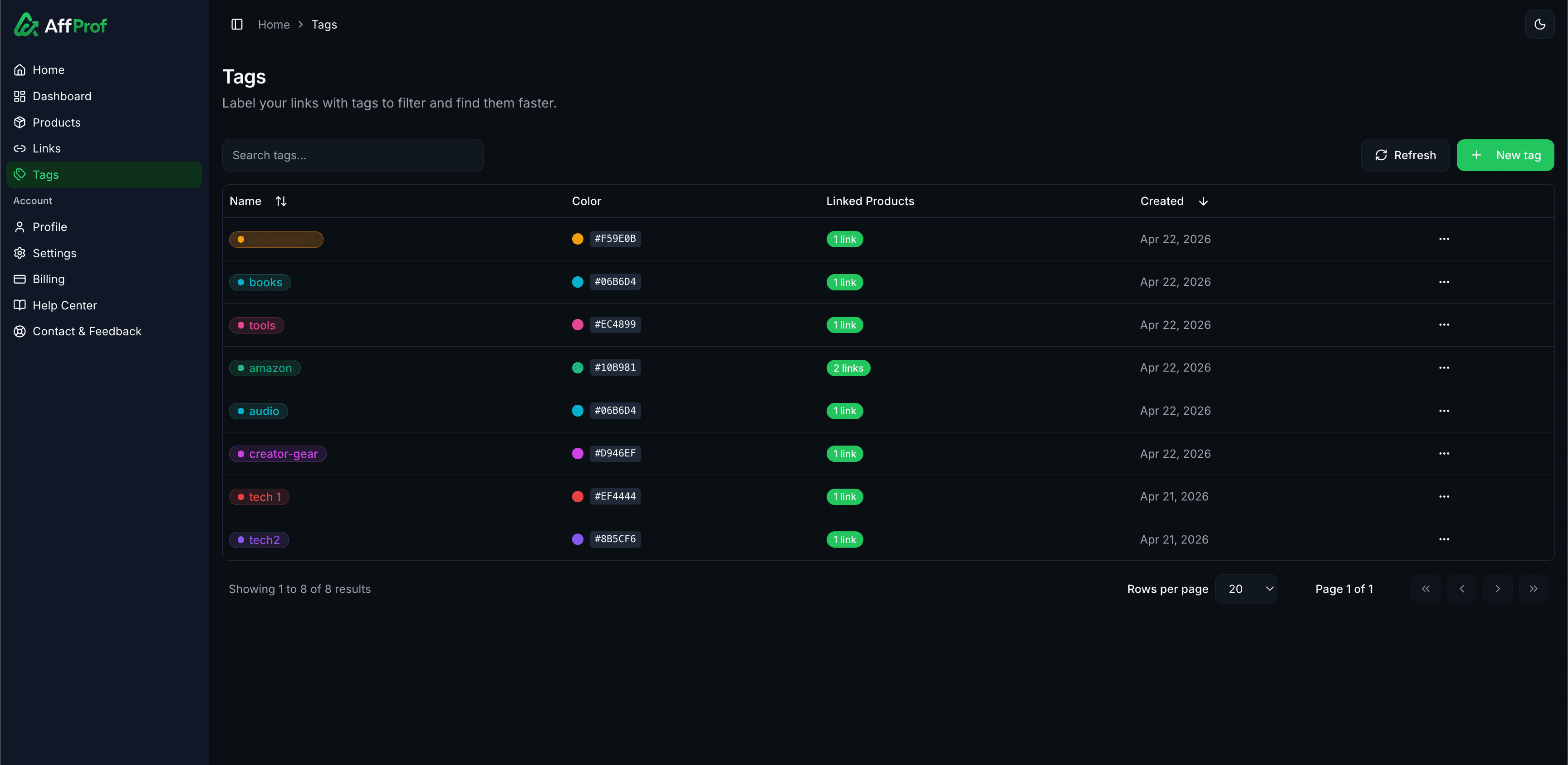
Task: Click the #EC4899 pink color swatch
Action: [x=578, y=325]
